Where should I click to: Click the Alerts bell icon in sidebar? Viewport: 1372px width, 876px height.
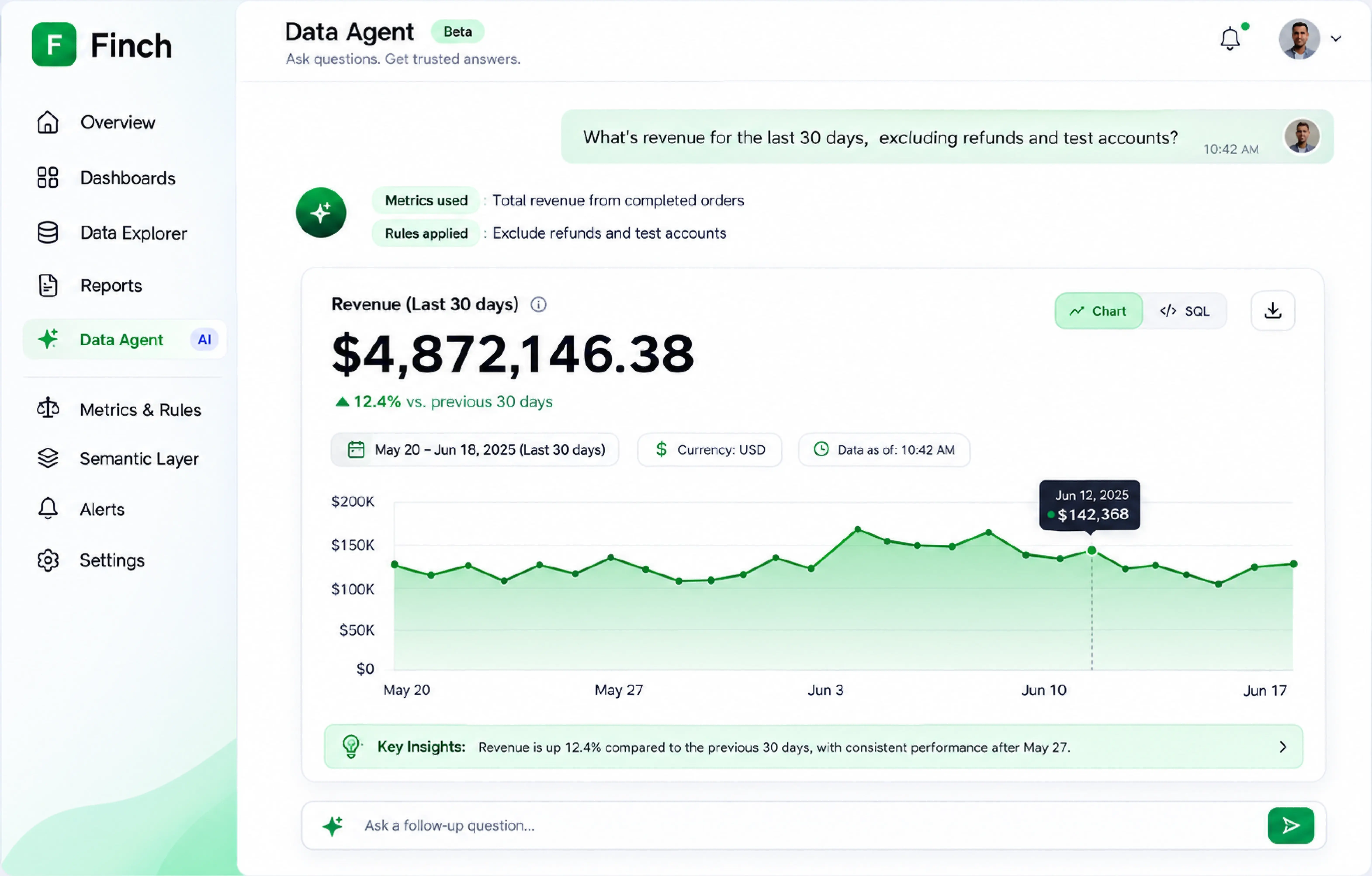point(48,508)
